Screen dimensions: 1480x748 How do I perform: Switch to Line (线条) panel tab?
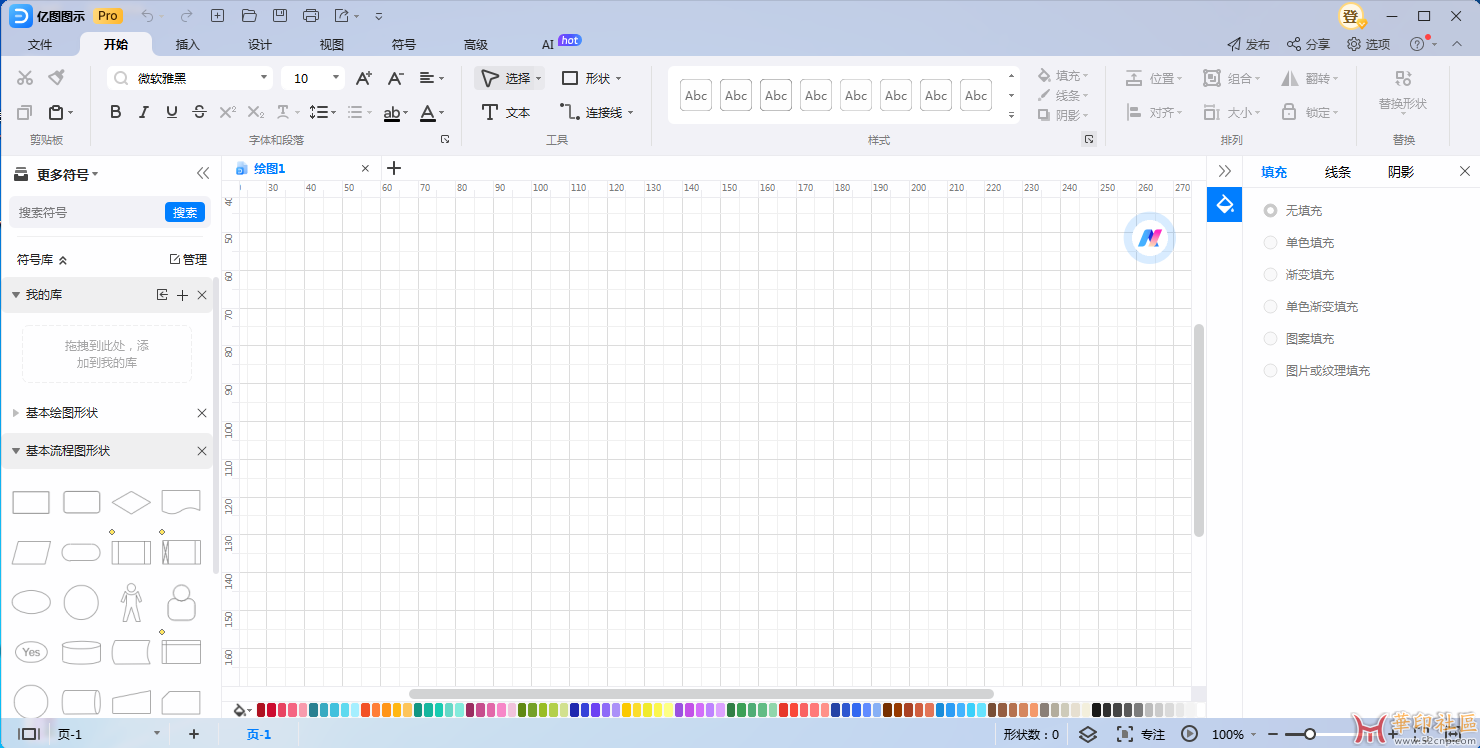[1338, 172]
